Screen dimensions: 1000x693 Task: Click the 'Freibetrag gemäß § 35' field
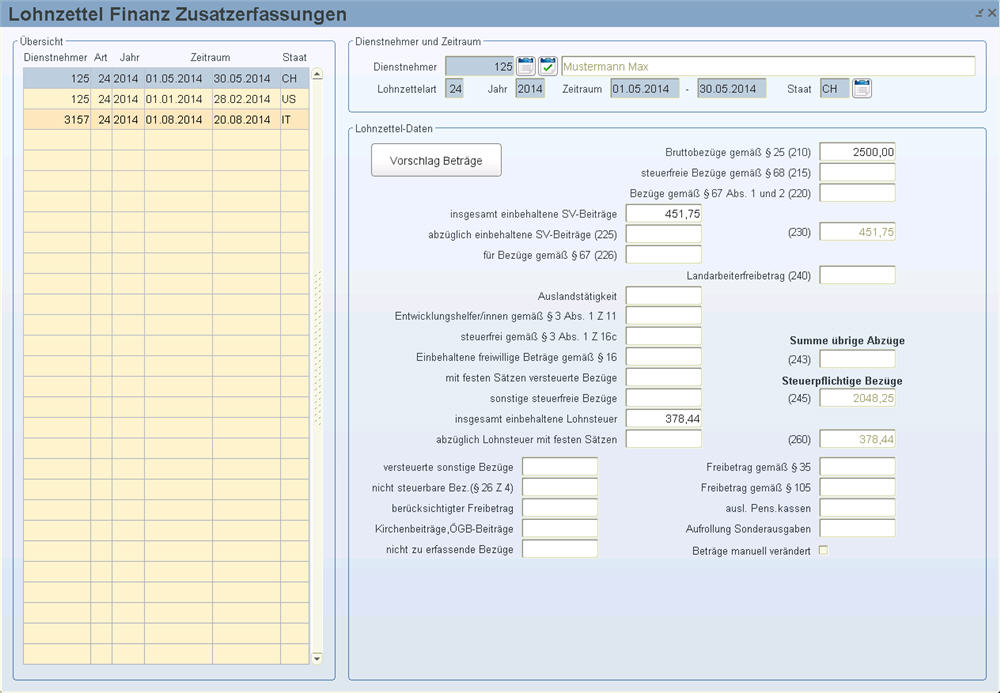857,467
